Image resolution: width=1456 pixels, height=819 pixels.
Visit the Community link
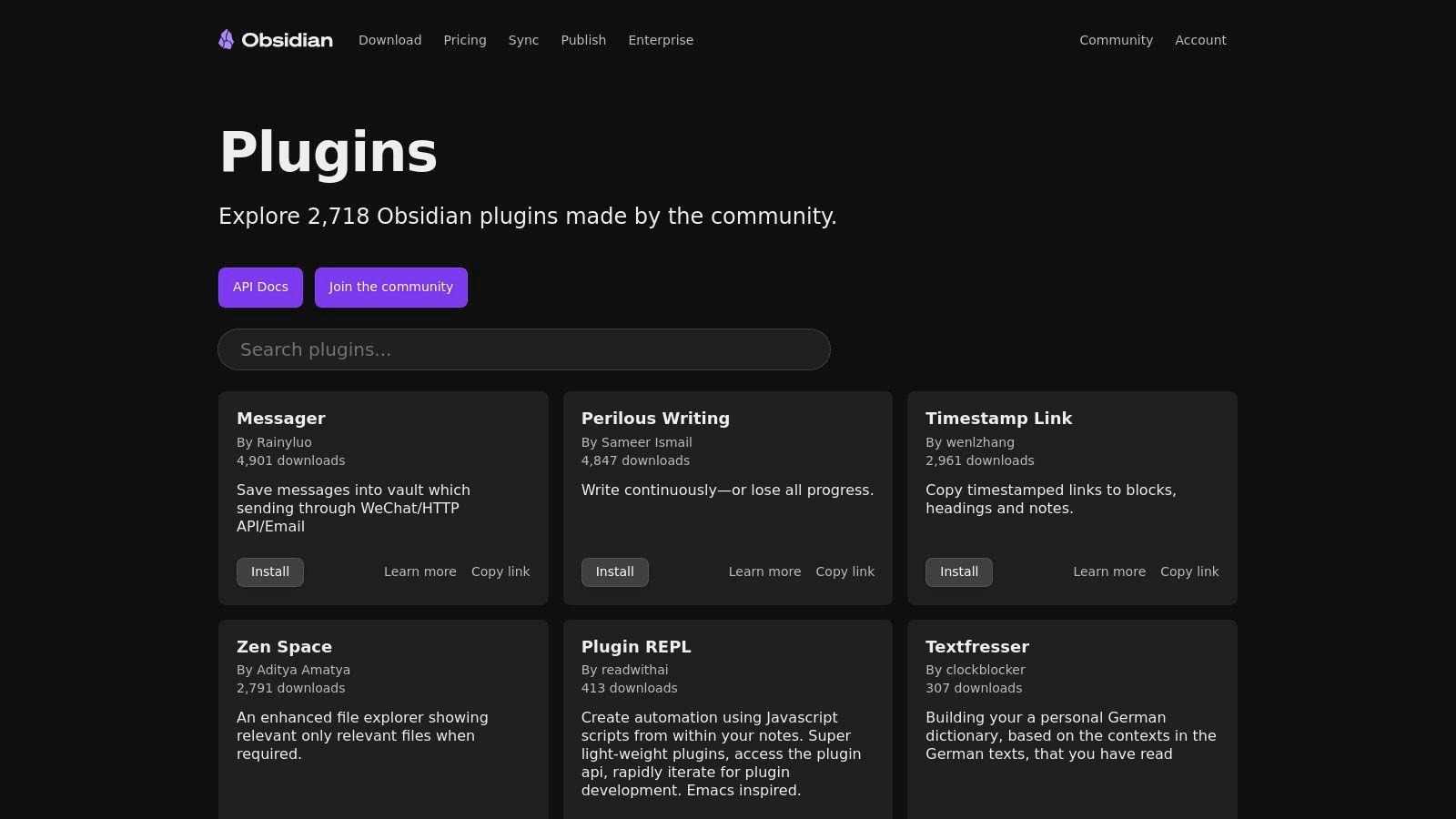pyautogui.click(x=1116, y=40)
